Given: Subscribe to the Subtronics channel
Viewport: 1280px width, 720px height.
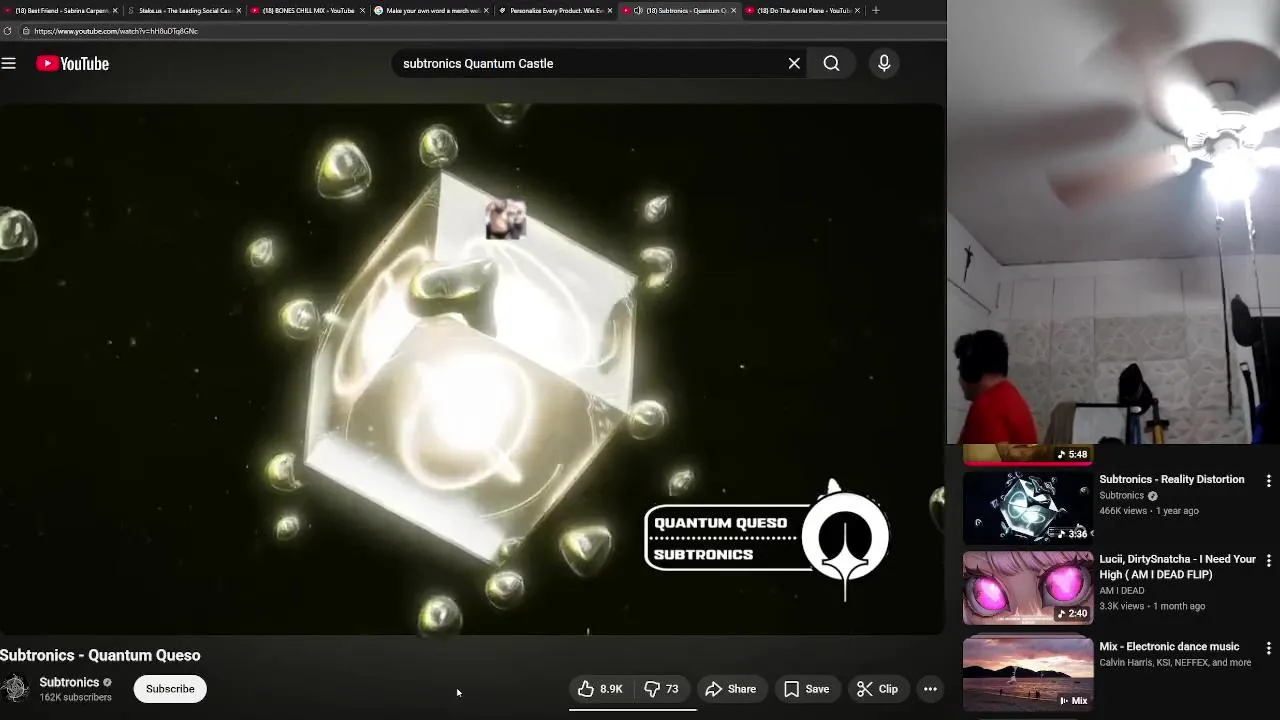Looking at the screenshot, I should click(170, 689).
